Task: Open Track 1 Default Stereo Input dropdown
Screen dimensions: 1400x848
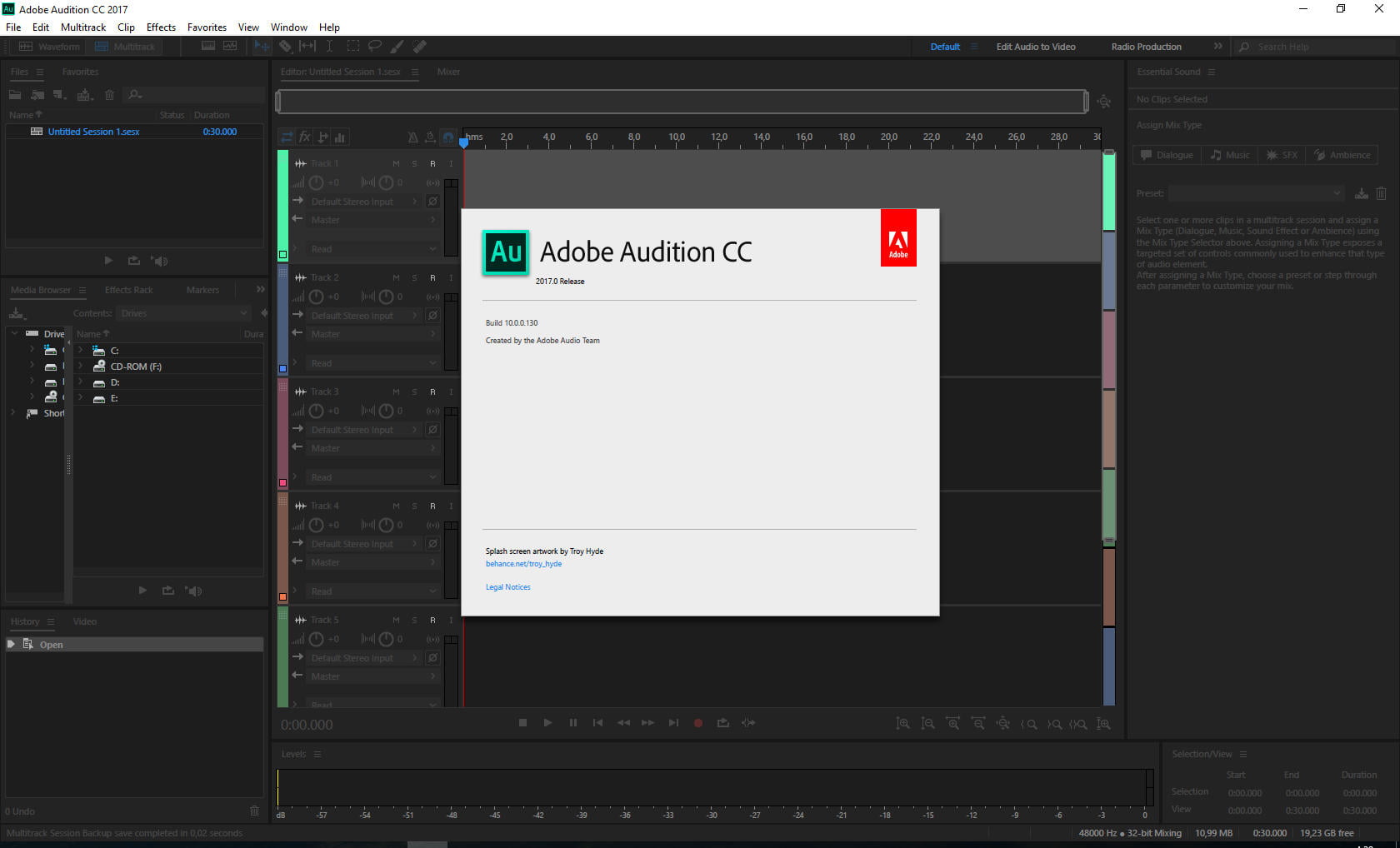Action: 363,202
